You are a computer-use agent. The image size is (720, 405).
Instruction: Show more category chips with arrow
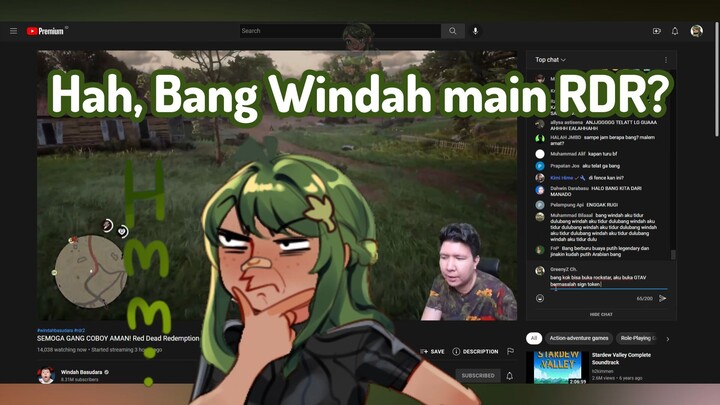(668, 339)
